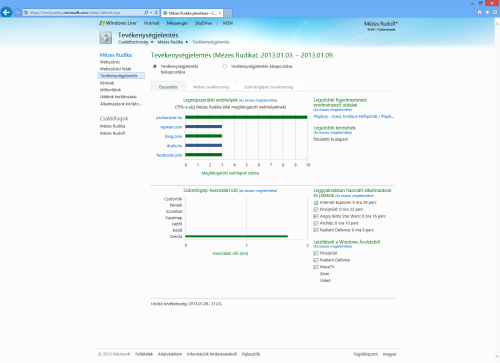The image size is (500, 363).
Task: Open Súgóközpont footer link
Action: pyautogui.click(x=365, y=354)
